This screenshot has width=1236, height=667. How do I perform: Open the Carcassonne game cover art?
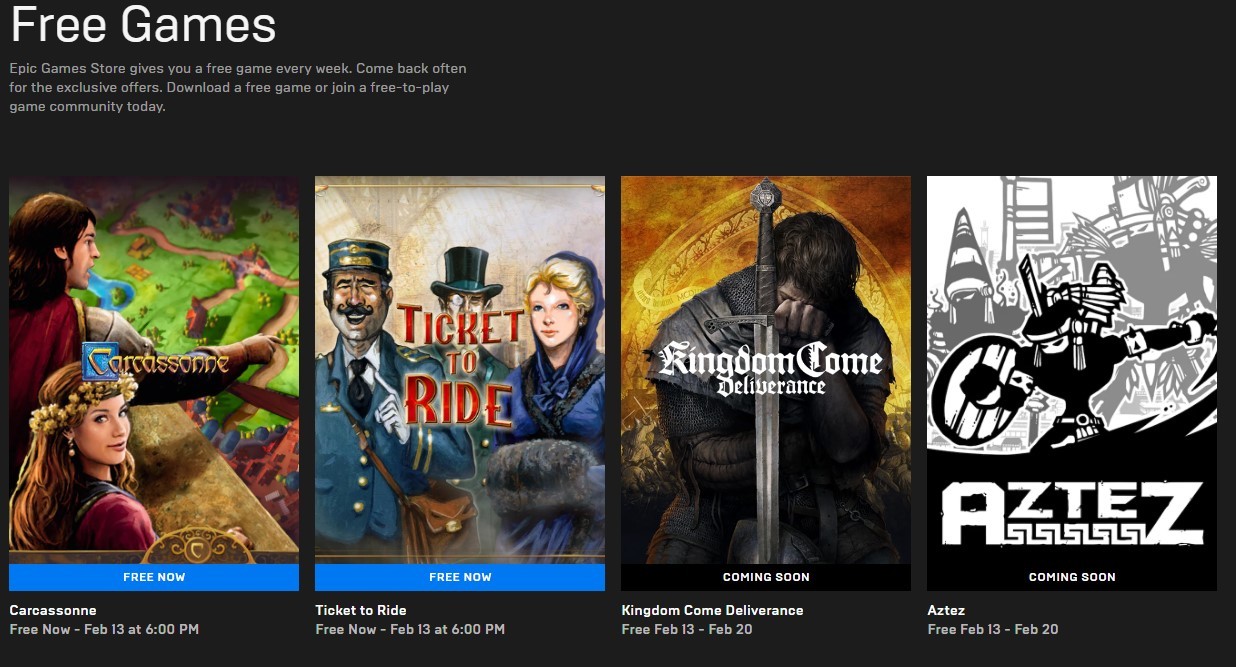[x=154, y=370]
